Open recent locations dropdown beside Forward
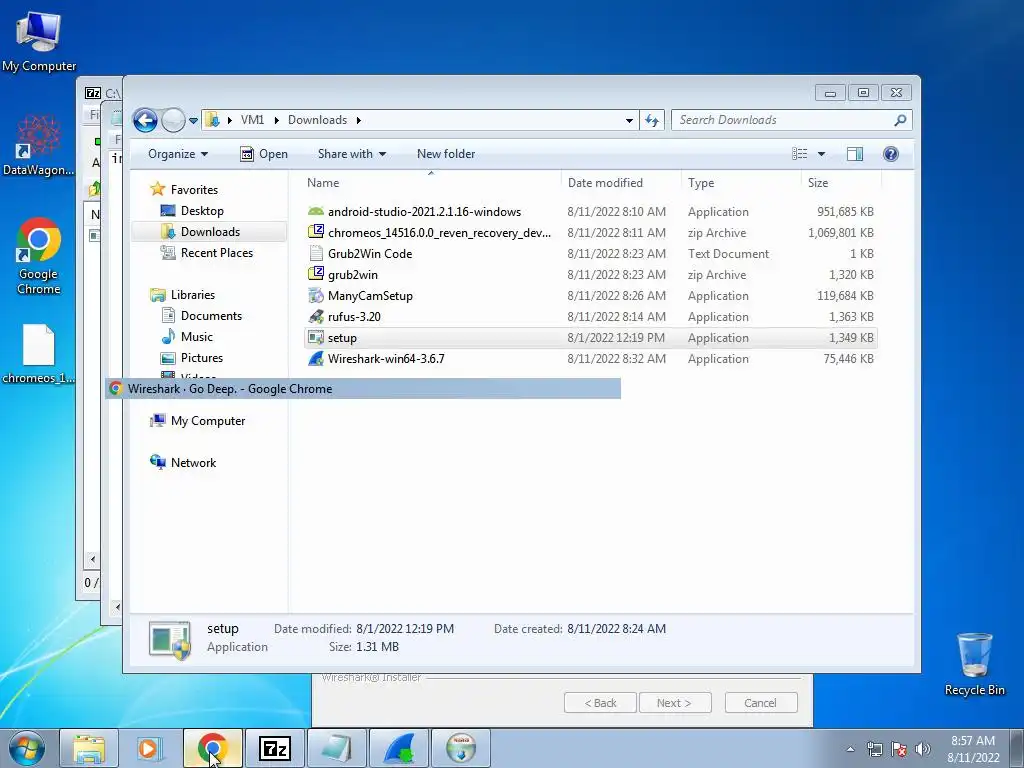The height and width of the screenshot is (768, 1024). (193, 121)
